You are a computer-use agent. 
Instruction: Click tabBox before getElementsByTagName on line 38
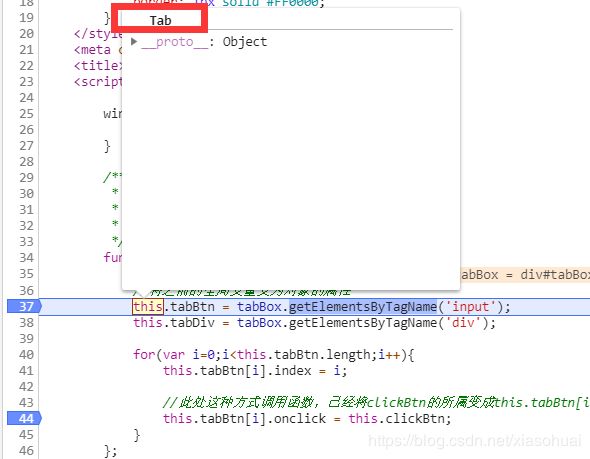[x=259, y=323]
